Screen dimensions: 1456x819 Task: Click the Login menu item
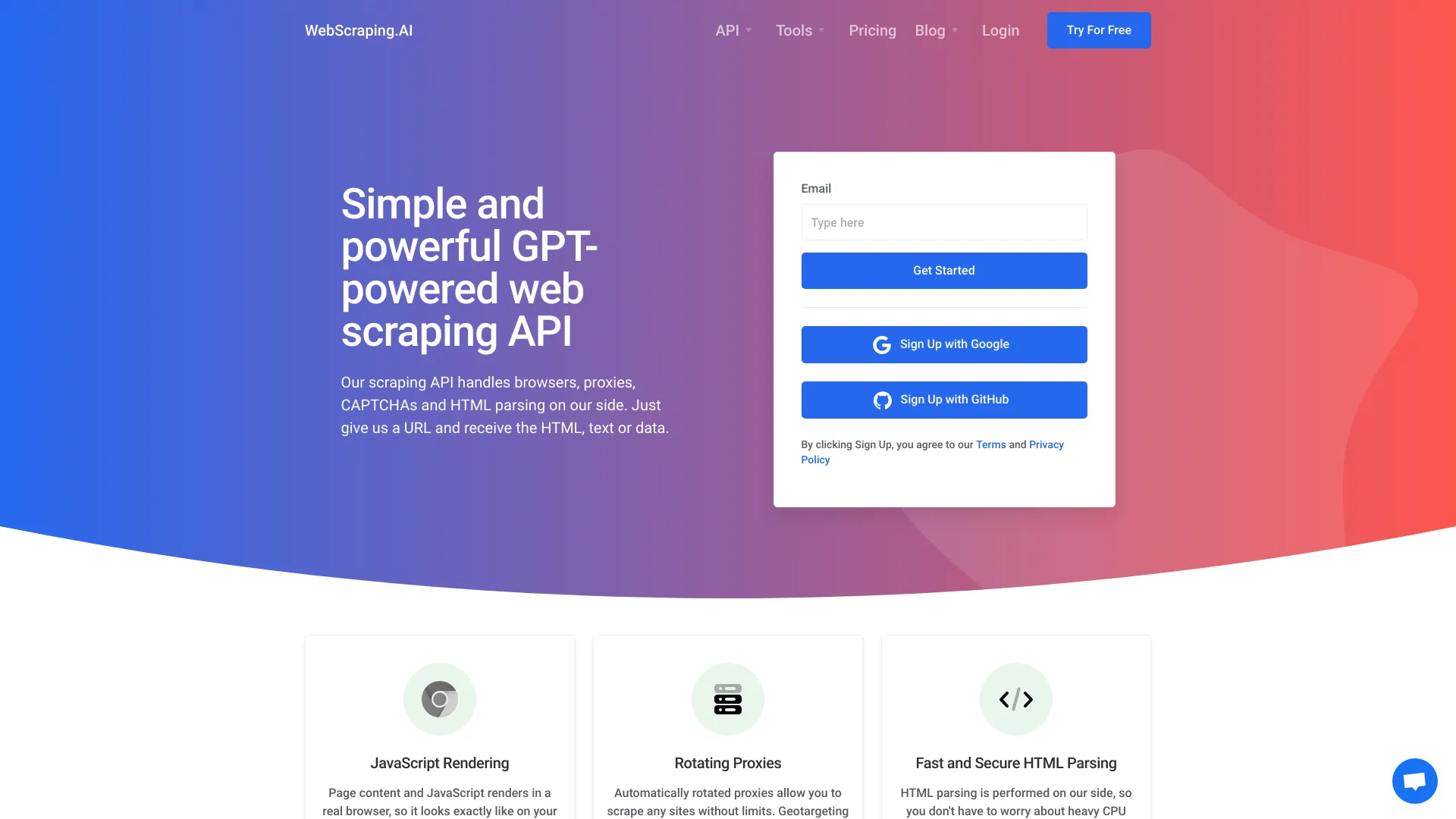coord(1000,30)
